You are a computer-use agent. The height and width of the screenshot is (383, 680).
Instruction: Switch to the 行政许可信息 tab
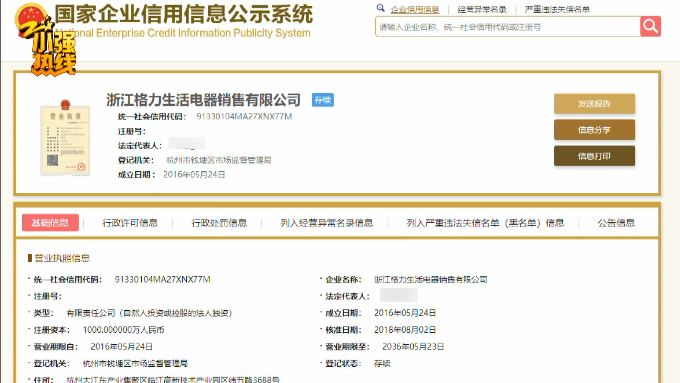(x=130, y=223)
